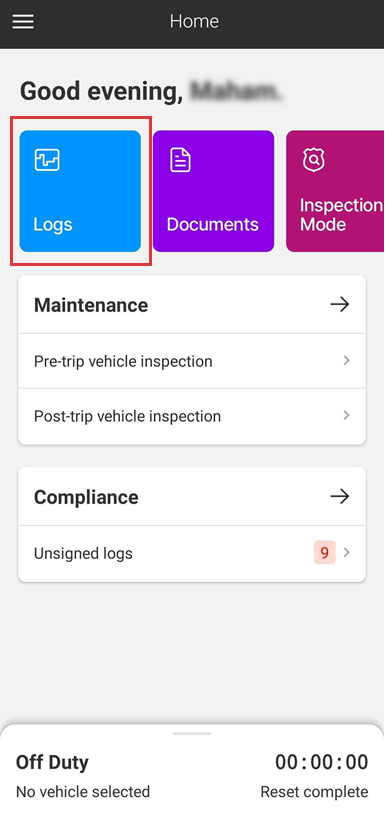Open the Logs tile
The width and height of the screenshot is (385, 816).
80,191
